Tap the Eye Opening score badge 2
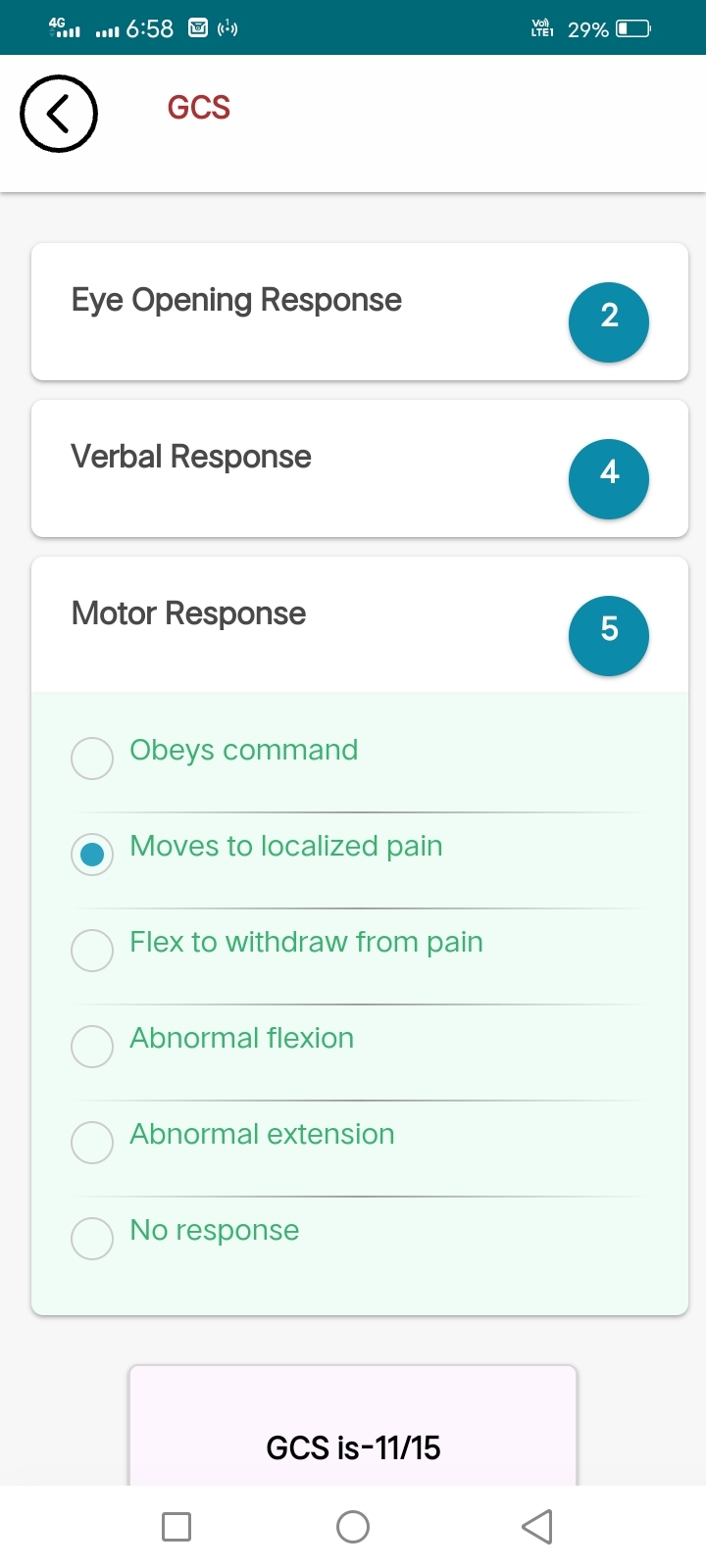The height and width of the screenshot is (1568, 706). click(609, 322)
